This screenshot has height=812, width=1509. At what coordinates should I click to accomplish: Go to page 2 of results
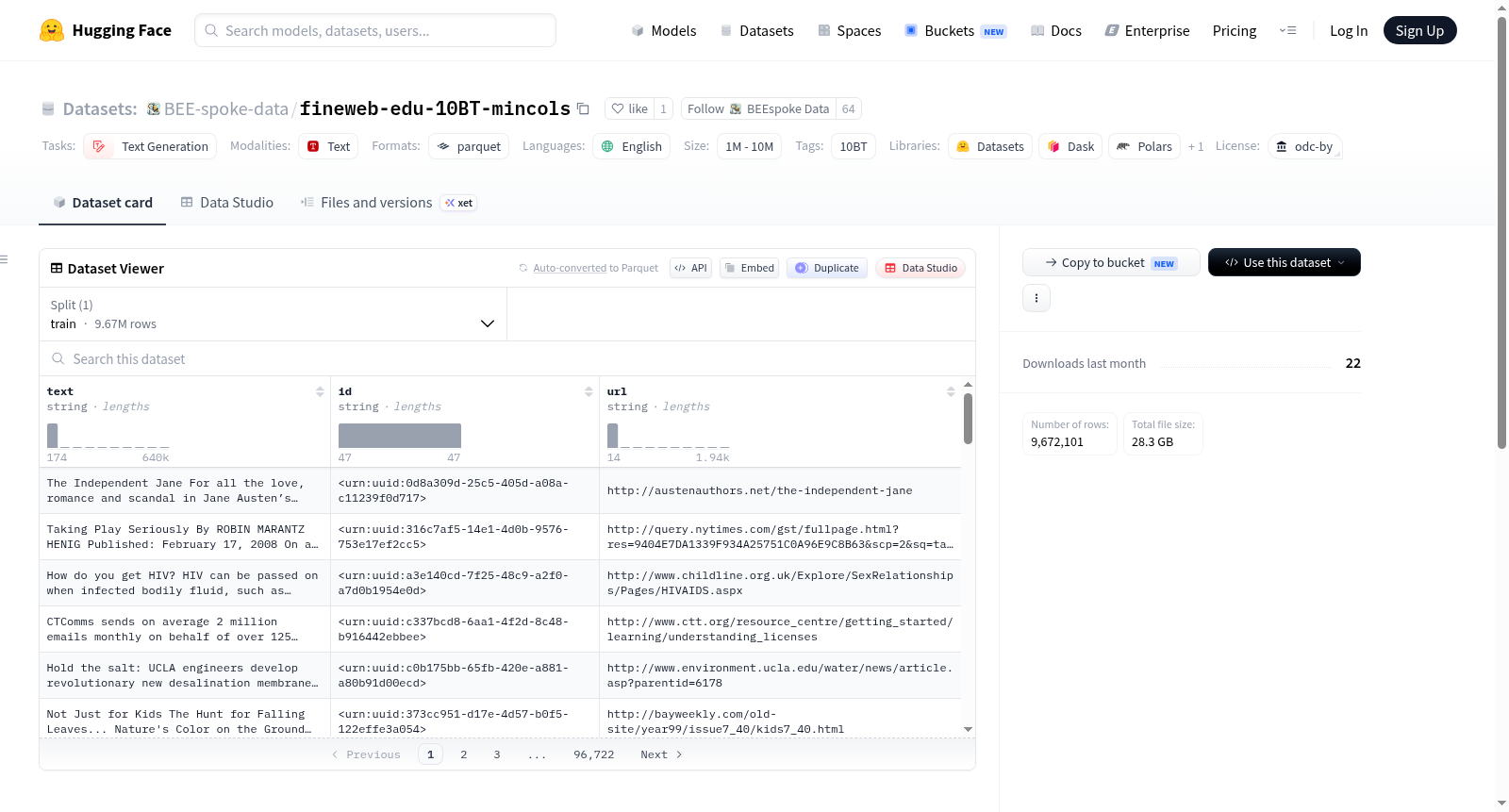pyautogui.click(x=463, y=754)
